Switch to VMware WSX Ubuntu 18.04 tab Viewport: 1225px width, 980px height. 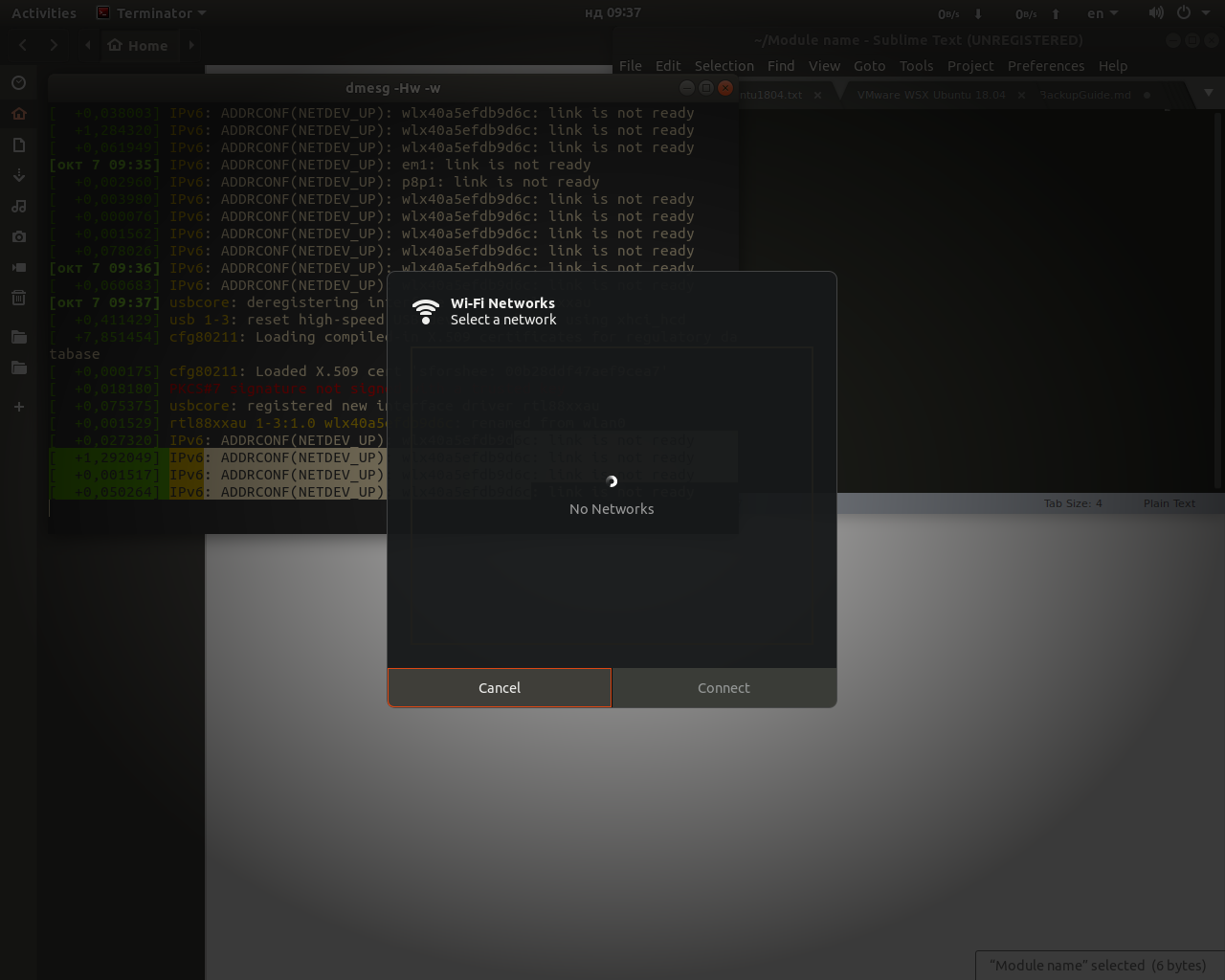(931, 95)
